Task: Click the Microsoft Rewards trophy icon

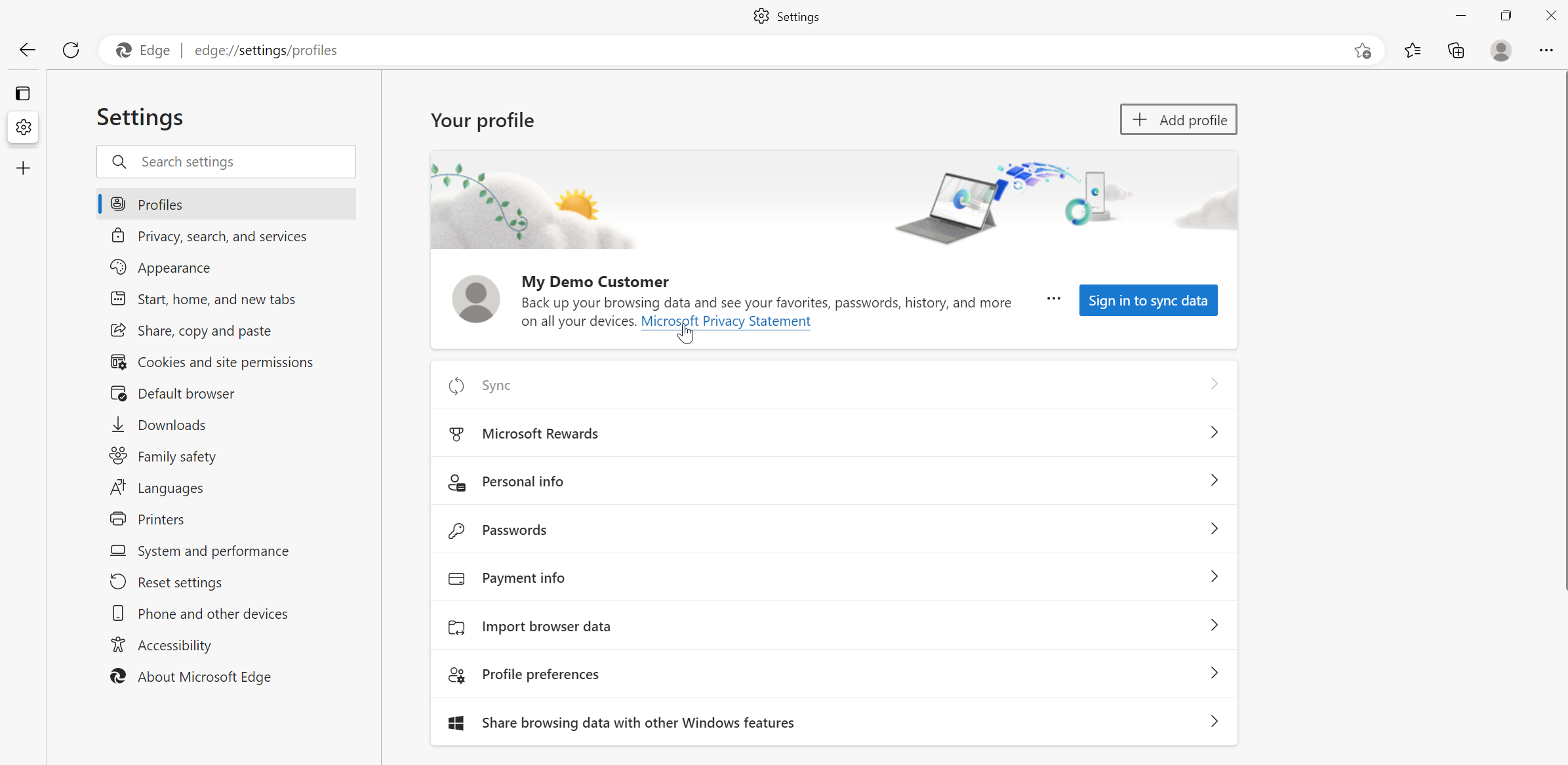Action: pyautogui.click(x=456, y=434)
